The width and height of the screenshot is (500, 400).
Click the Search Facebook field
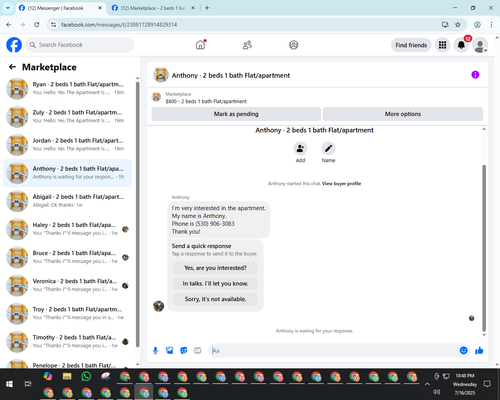(x=80, y=45)
